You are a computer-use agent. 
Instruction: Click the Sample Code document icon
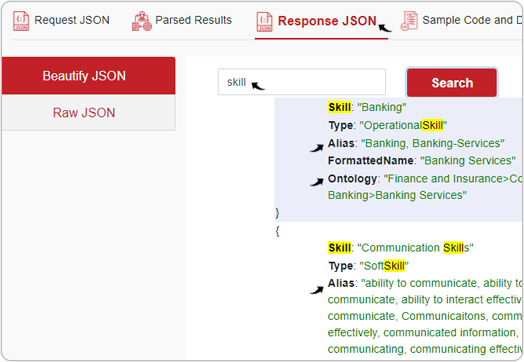pyautogui.click(x=409, y=21)
